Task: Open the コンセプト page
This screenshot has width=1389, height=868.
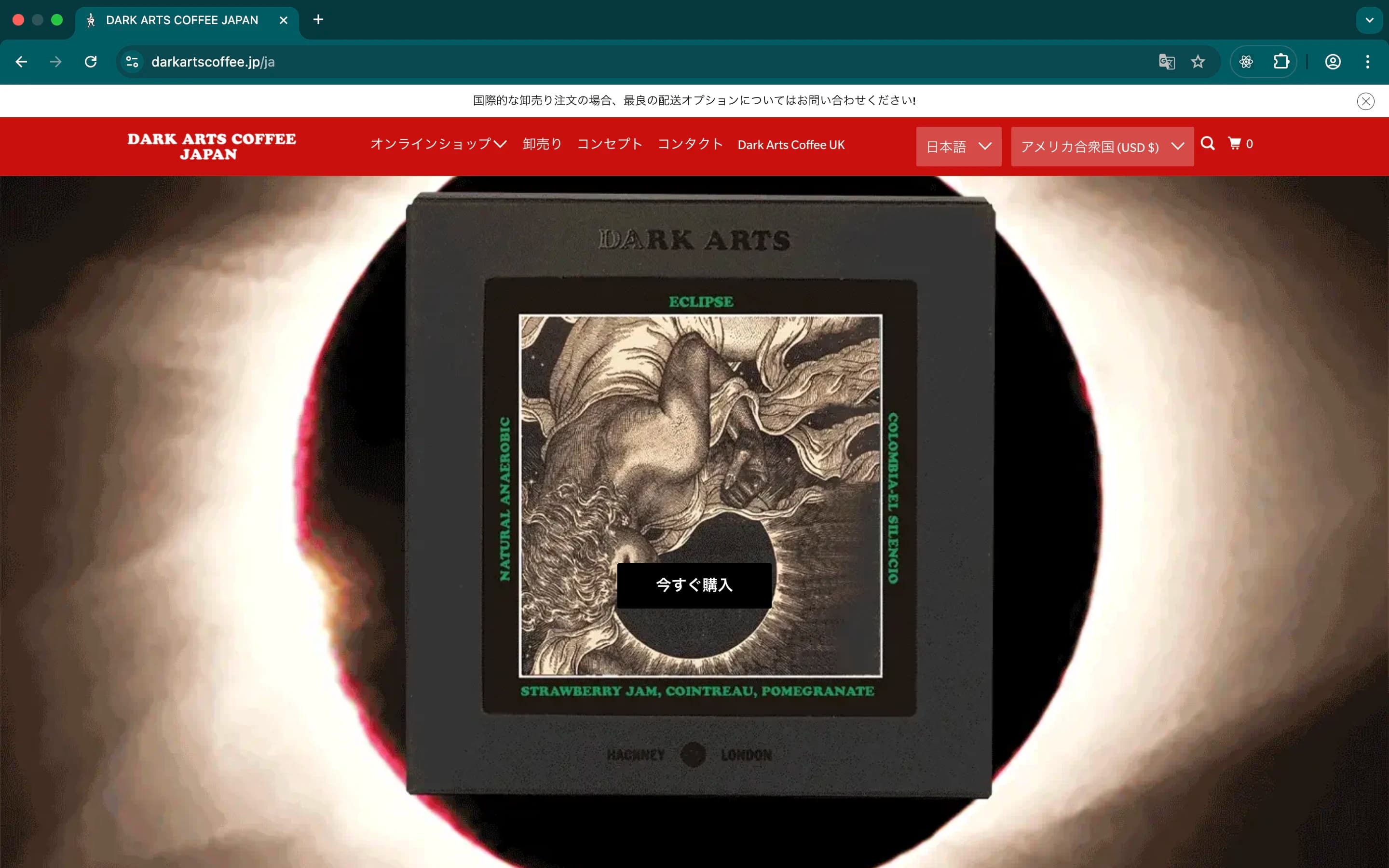Action: [x=609, y=144]
